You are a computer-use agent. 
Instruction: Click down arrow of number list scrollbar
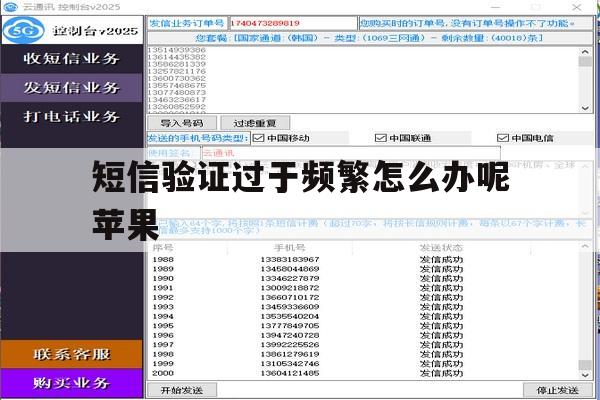pyautogui.click(x=585, y=108)
